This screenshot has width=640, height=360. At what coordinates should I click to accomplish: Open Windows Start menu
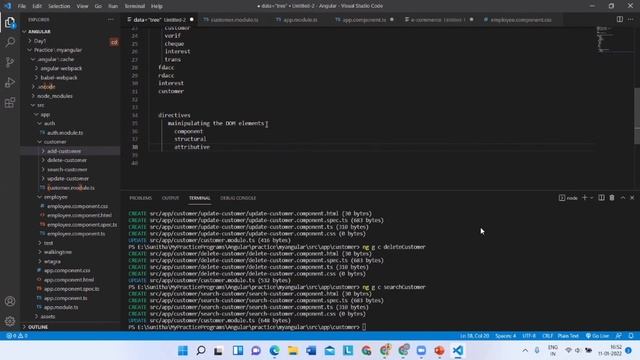(183, 351)
